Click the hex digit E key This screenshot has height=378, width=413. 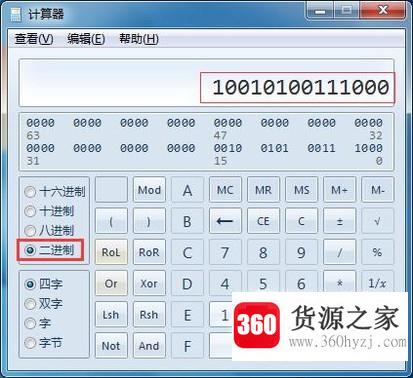(x=187, y=314)
